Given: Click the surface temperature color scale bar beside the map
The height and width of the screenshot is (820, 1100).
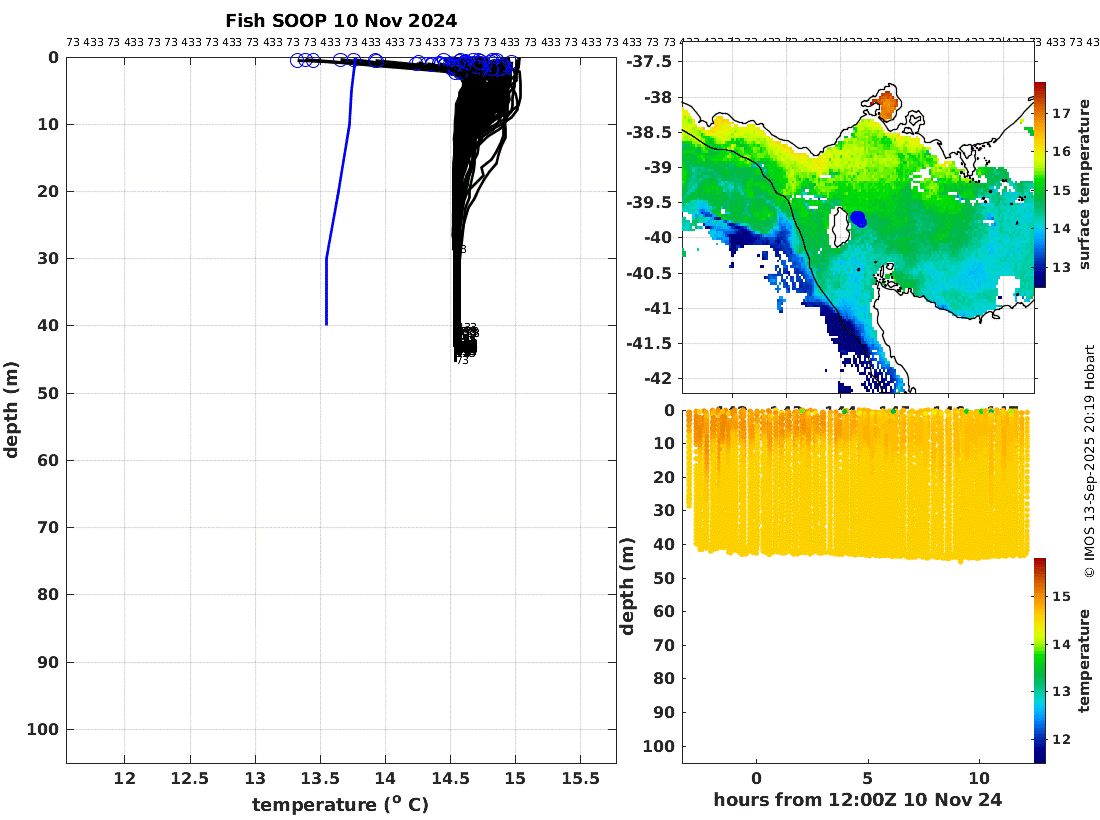Looking at the screenshot, I should [1040, 184].
